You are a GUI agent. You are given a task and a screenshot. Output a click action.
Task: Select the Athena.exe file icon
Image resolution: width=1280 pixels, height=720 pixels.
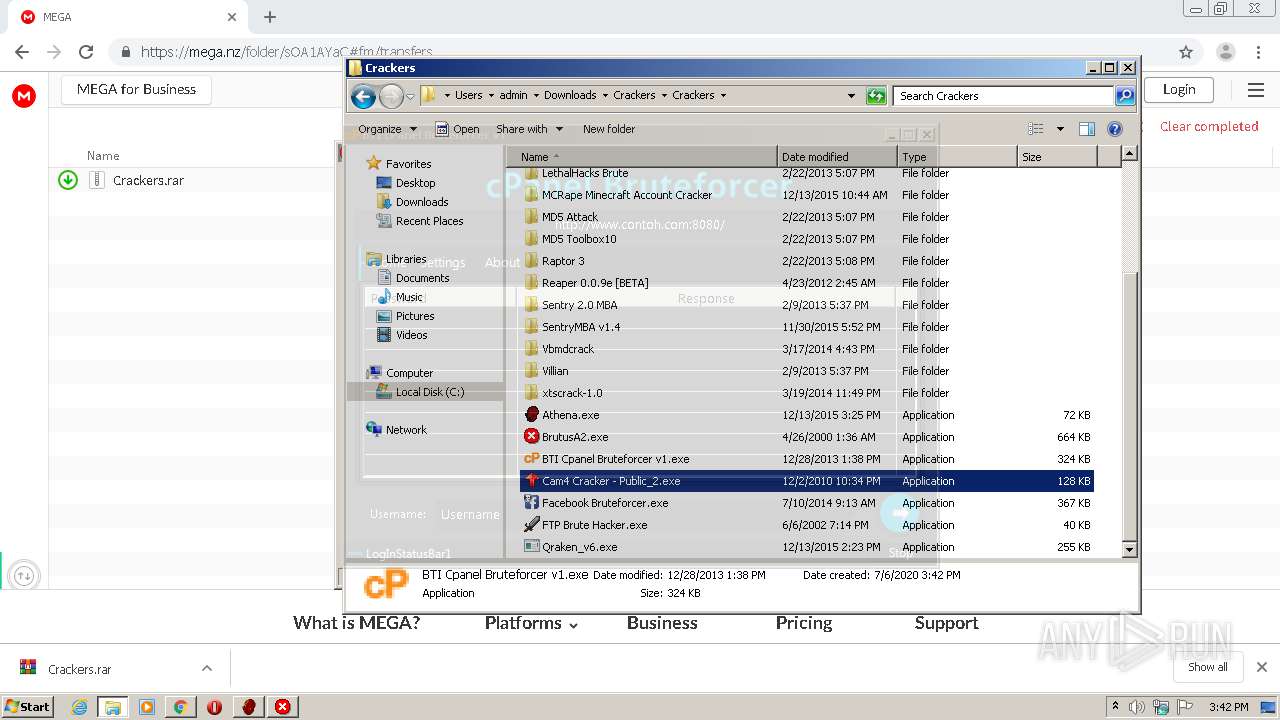[532, 415]
